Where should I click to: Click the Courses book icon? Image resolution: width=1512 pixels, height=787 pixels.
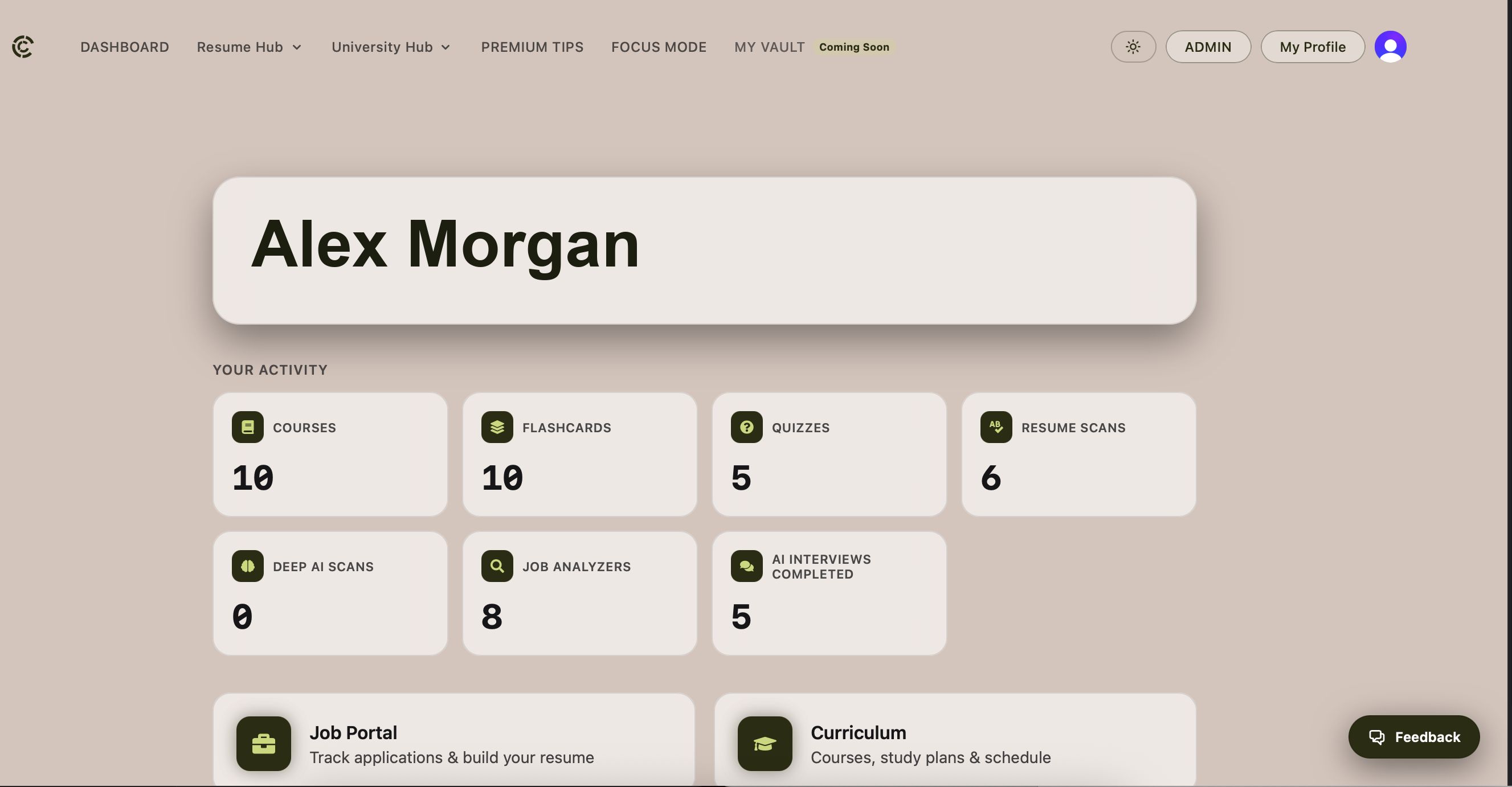coord(247,427)
